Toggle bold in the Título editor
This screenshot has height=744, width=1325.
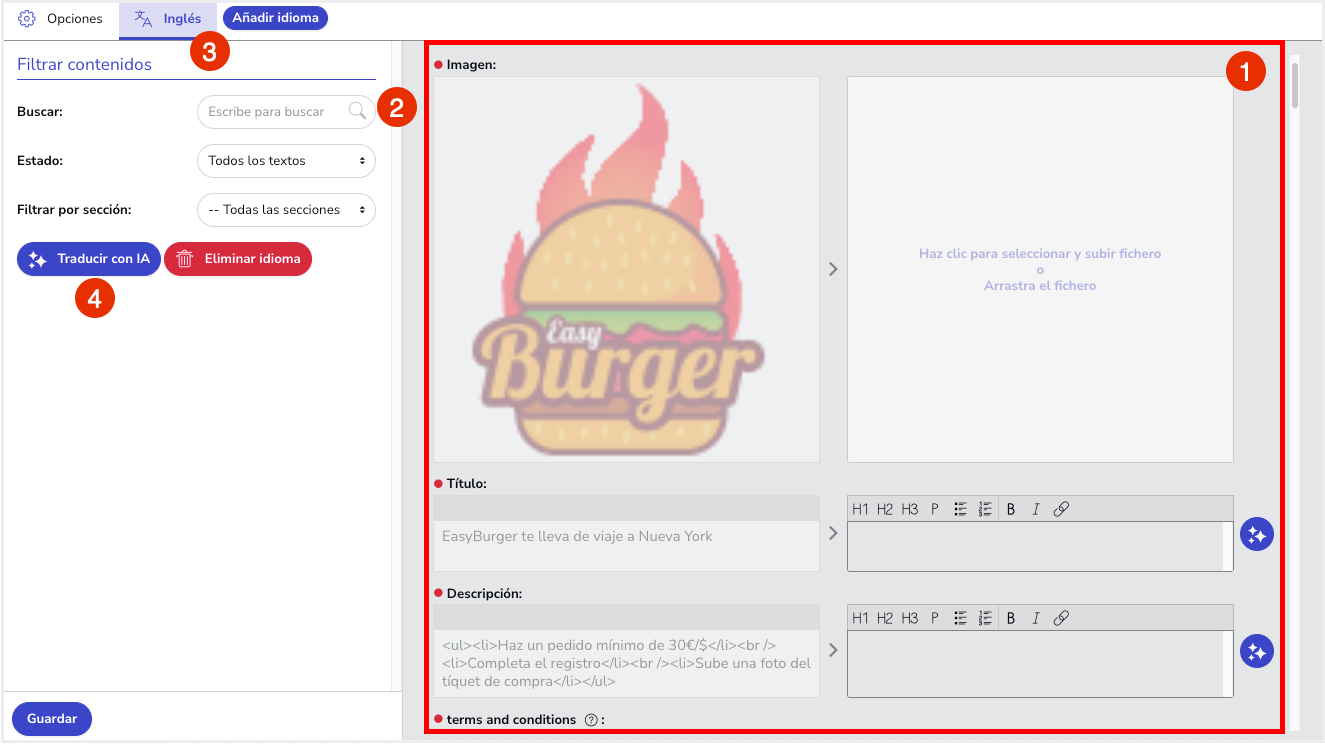tap(1011, 509)
